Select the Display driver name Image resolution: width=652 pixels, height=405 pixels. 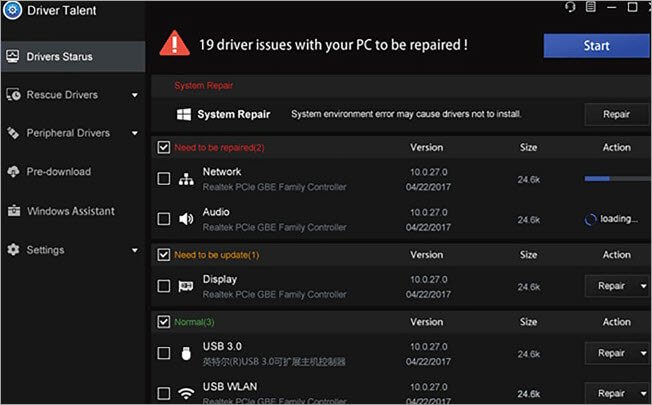pos(220,279)
